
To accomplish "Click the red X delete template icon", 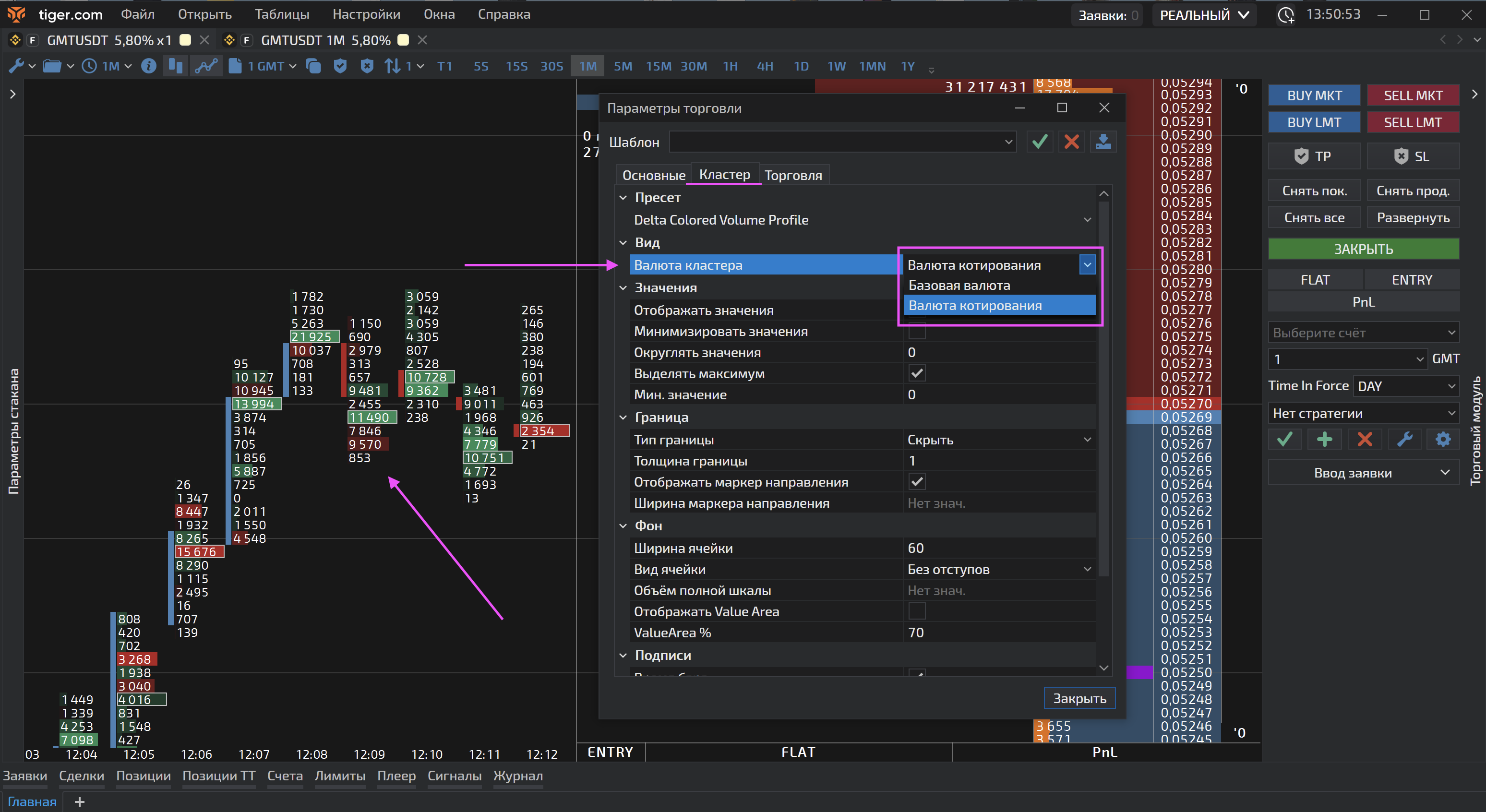I will pyautogui.click(x=1071, y=142).
